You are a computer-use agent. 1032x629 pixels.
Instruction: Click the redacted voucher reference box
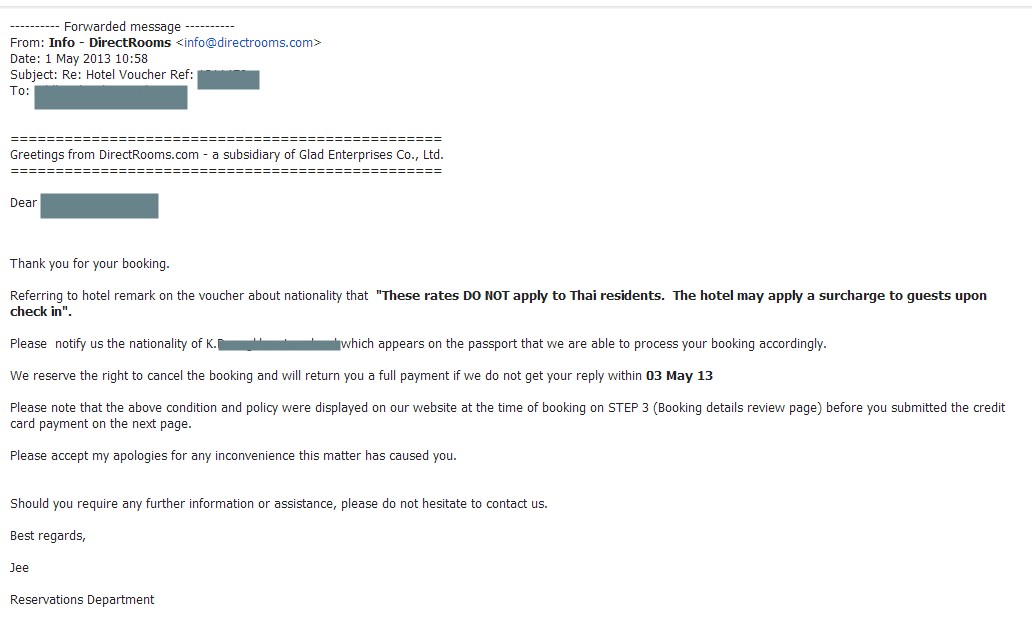[228, 80]
